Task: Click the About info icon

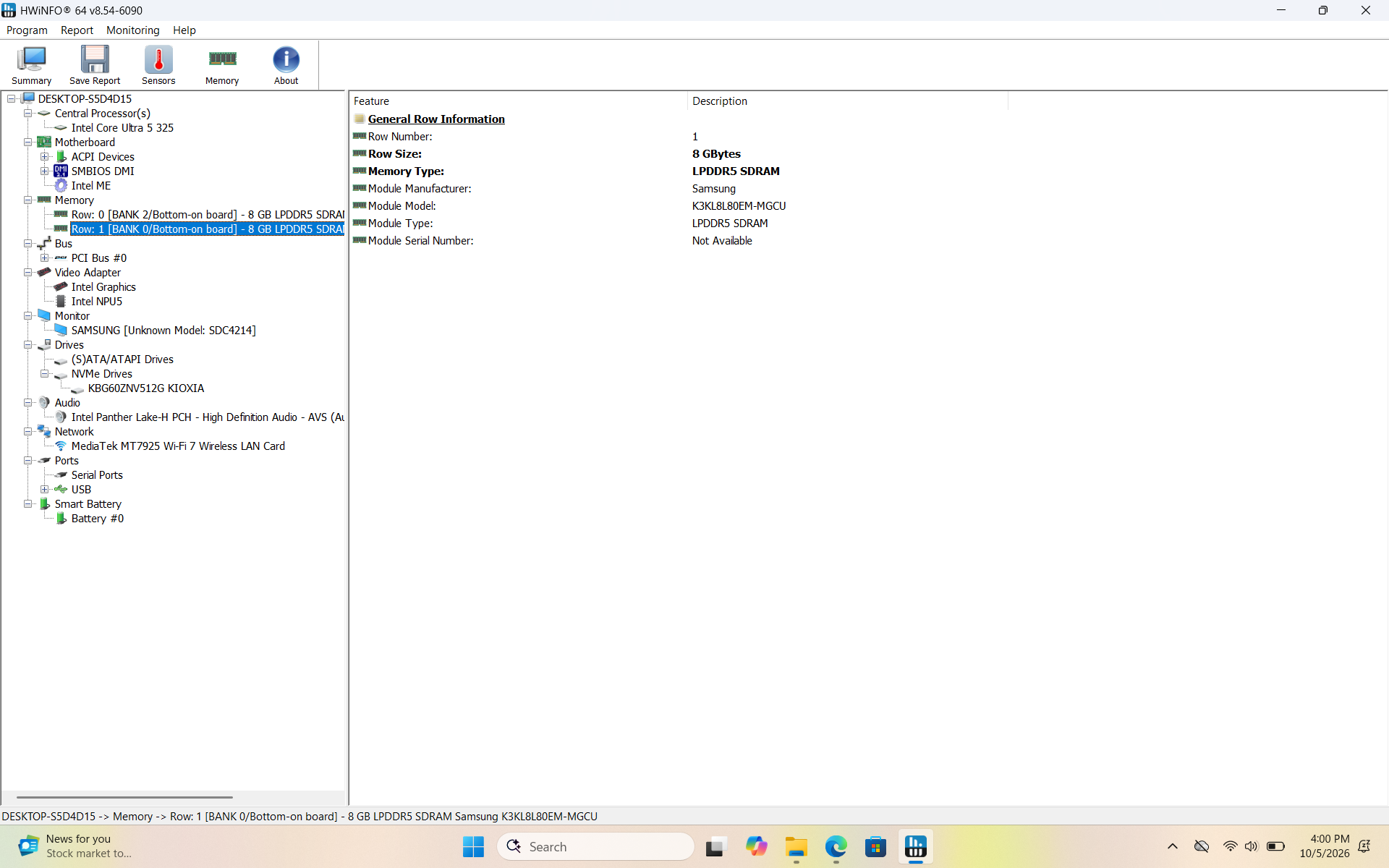Action: [286, 65]
